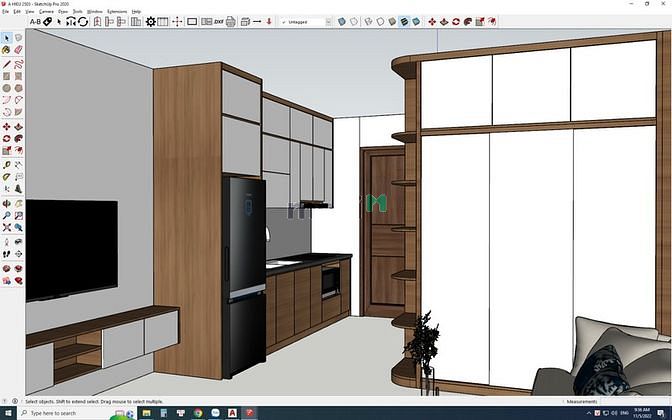
Task: Select the Make Component tool
Action: coord(18,38)
